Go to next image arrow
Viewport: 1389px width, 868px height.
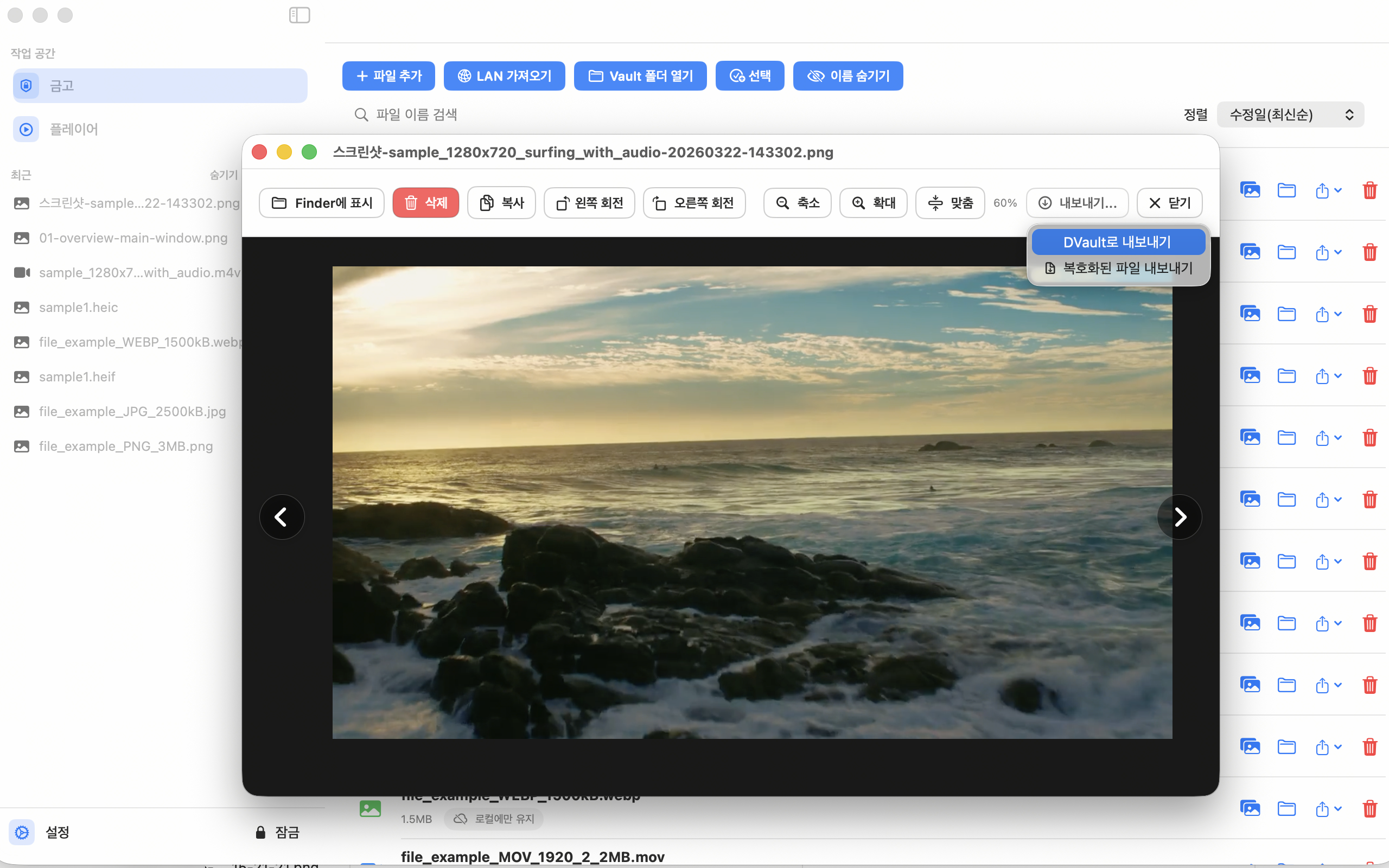click(x=1180, y=516)
